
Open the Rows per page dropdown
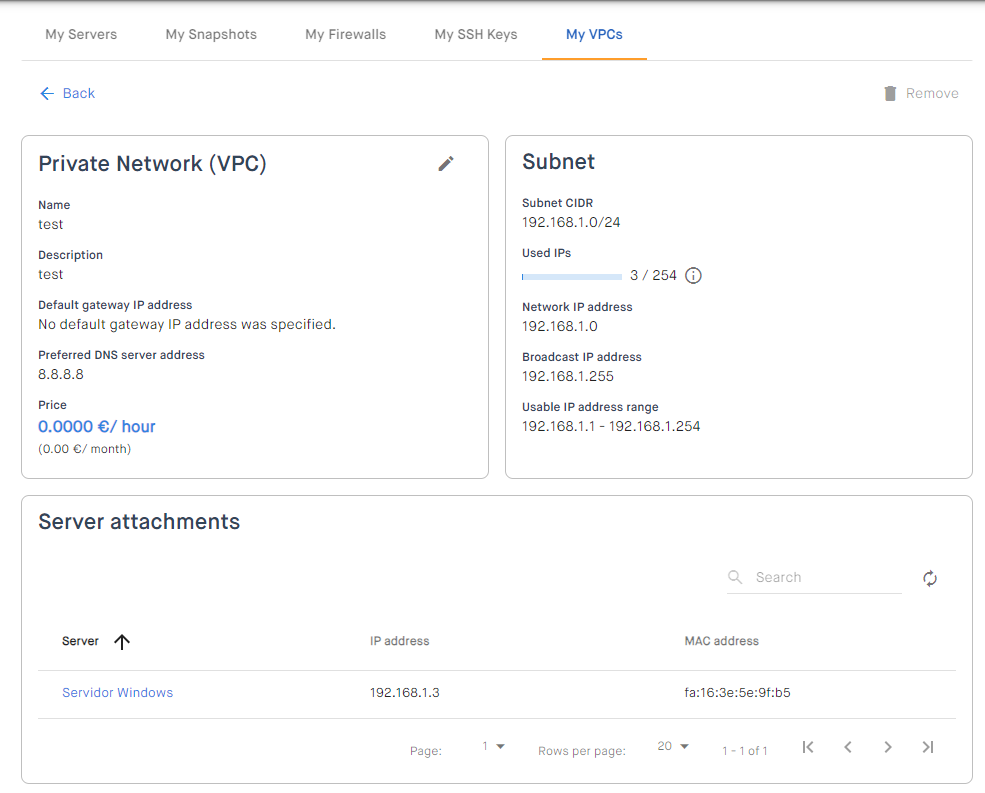point(673,747)
